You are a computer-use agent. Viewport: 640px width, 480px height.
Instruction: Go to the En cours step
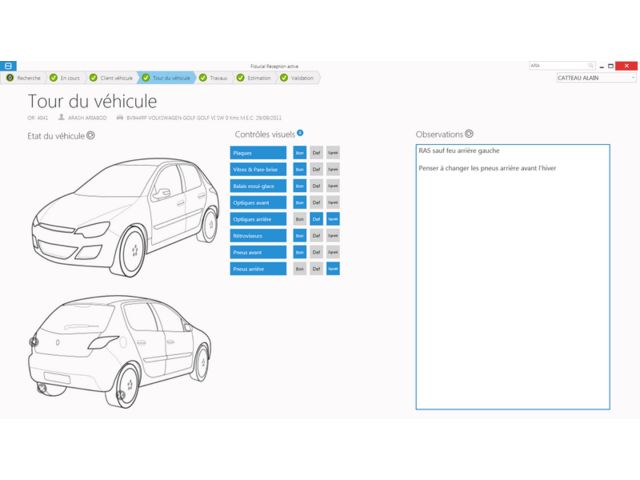(x=65, y=78)
